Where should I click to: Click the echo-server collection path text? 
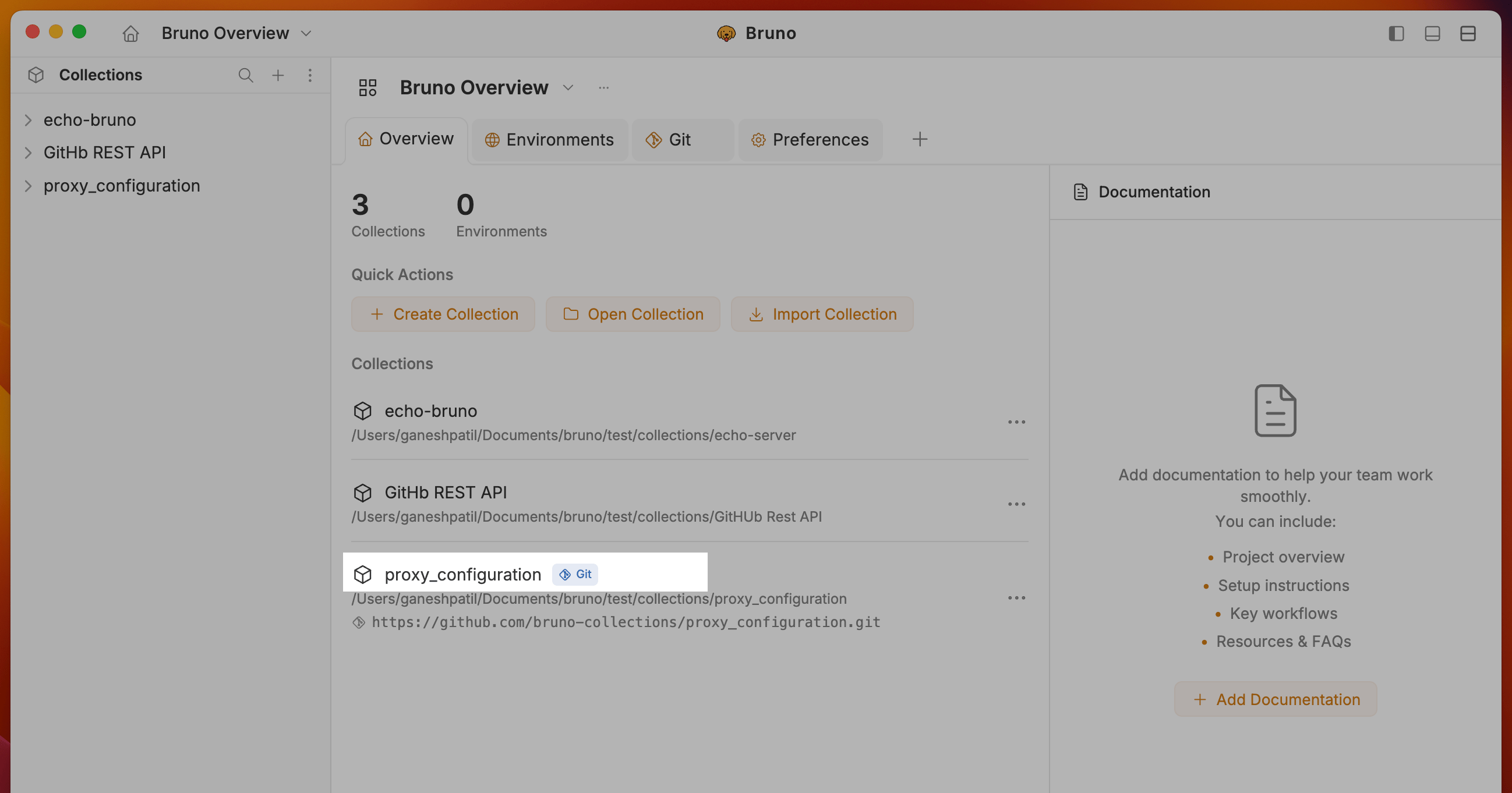[x=574, y=435]
